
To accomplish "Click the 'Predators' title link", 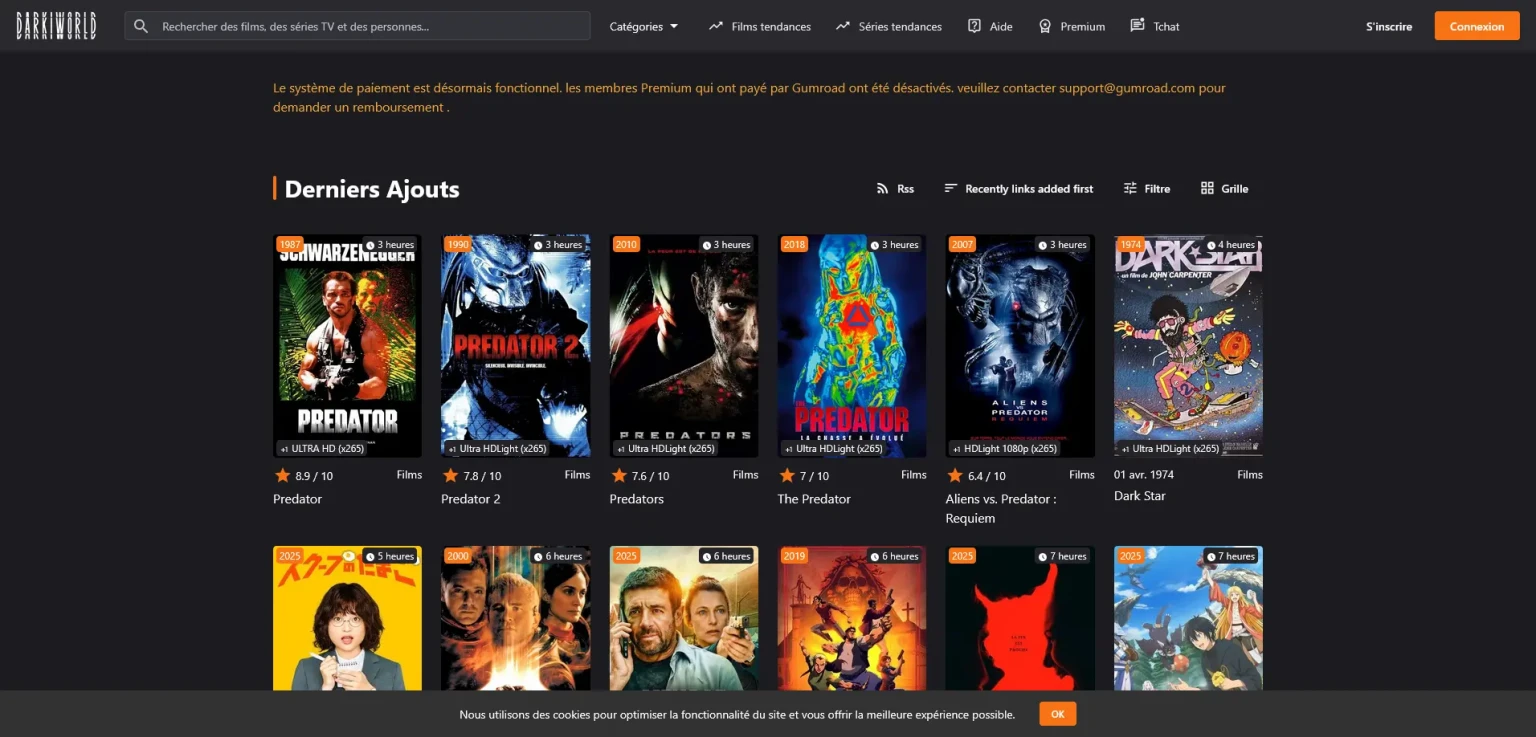I will pos(637,499).
